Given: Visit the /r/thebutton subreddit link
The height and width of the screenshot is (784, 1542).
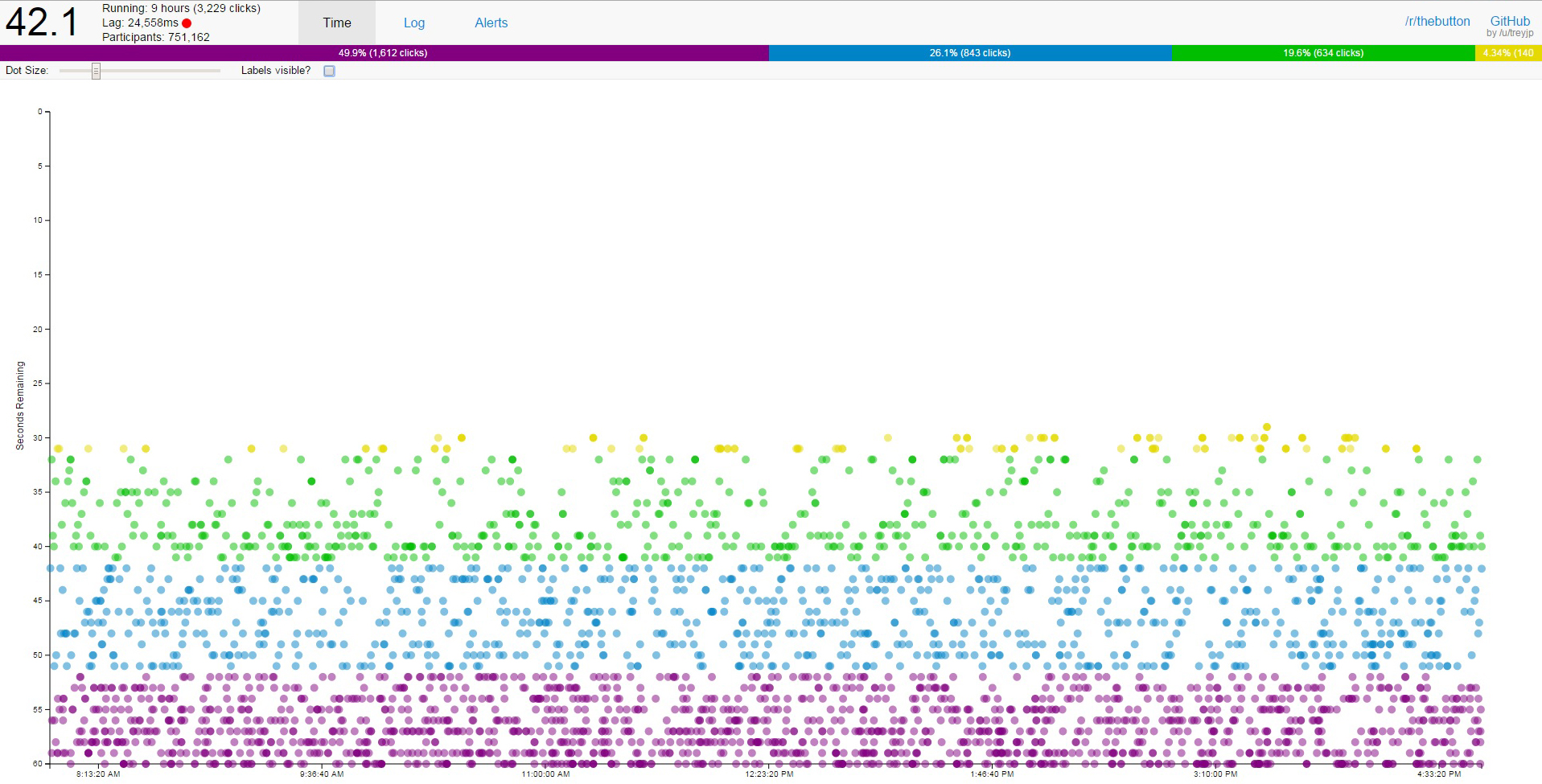Looking at the screenshot, I should (x=1437, y=21).
